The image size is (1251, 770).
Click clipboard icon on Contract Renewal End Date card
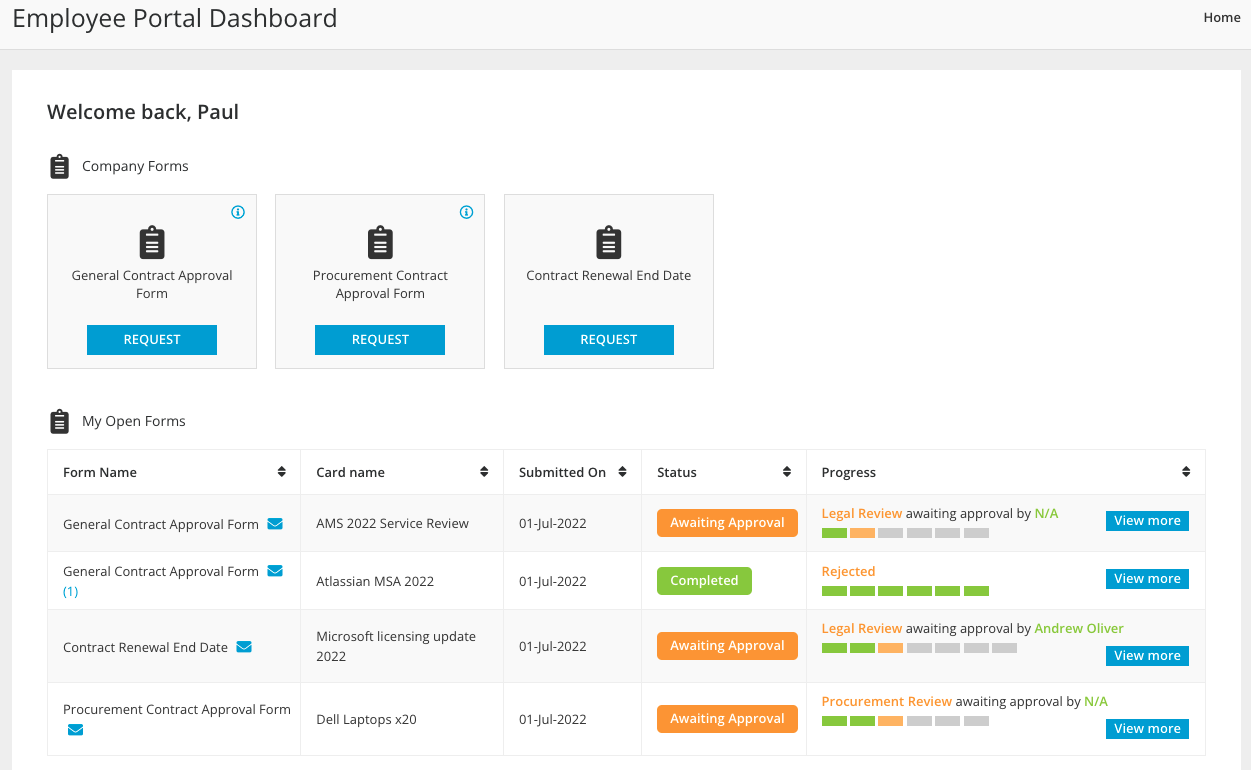point(609,243)
